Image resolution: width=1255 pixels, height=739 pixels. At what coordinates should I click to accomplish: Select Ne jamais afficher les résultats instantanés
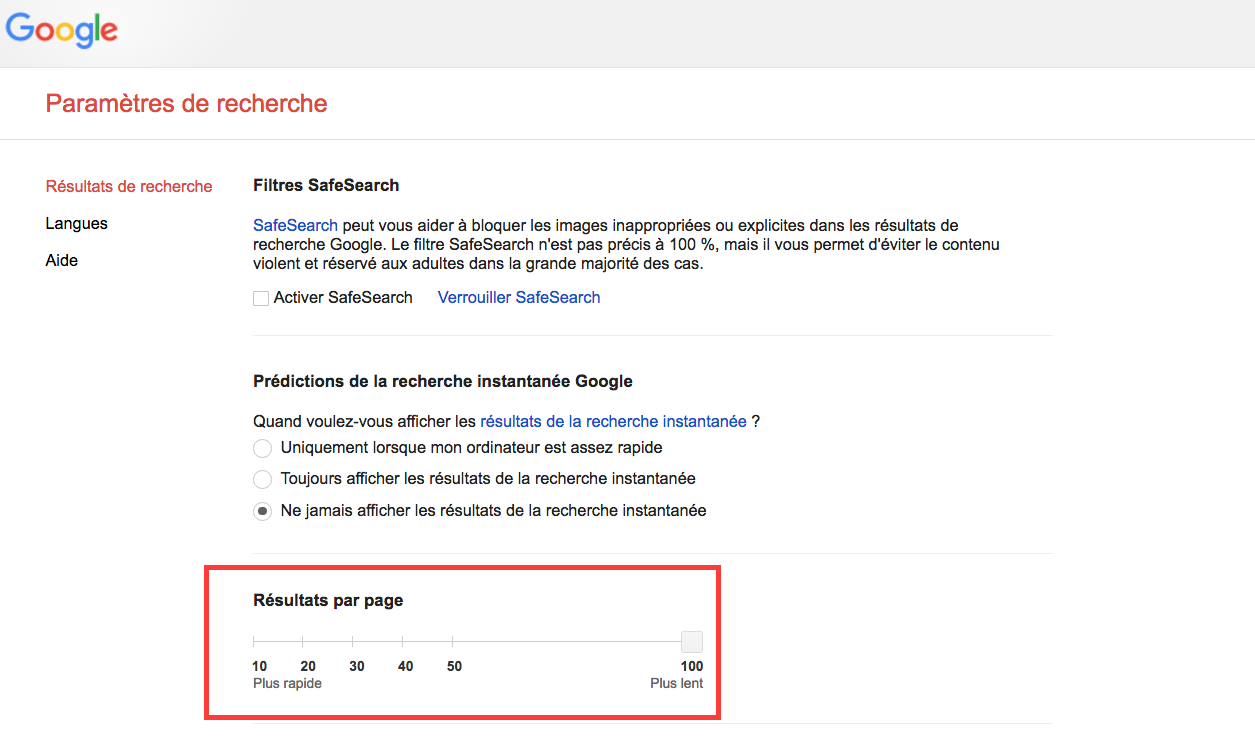point(262,511)
